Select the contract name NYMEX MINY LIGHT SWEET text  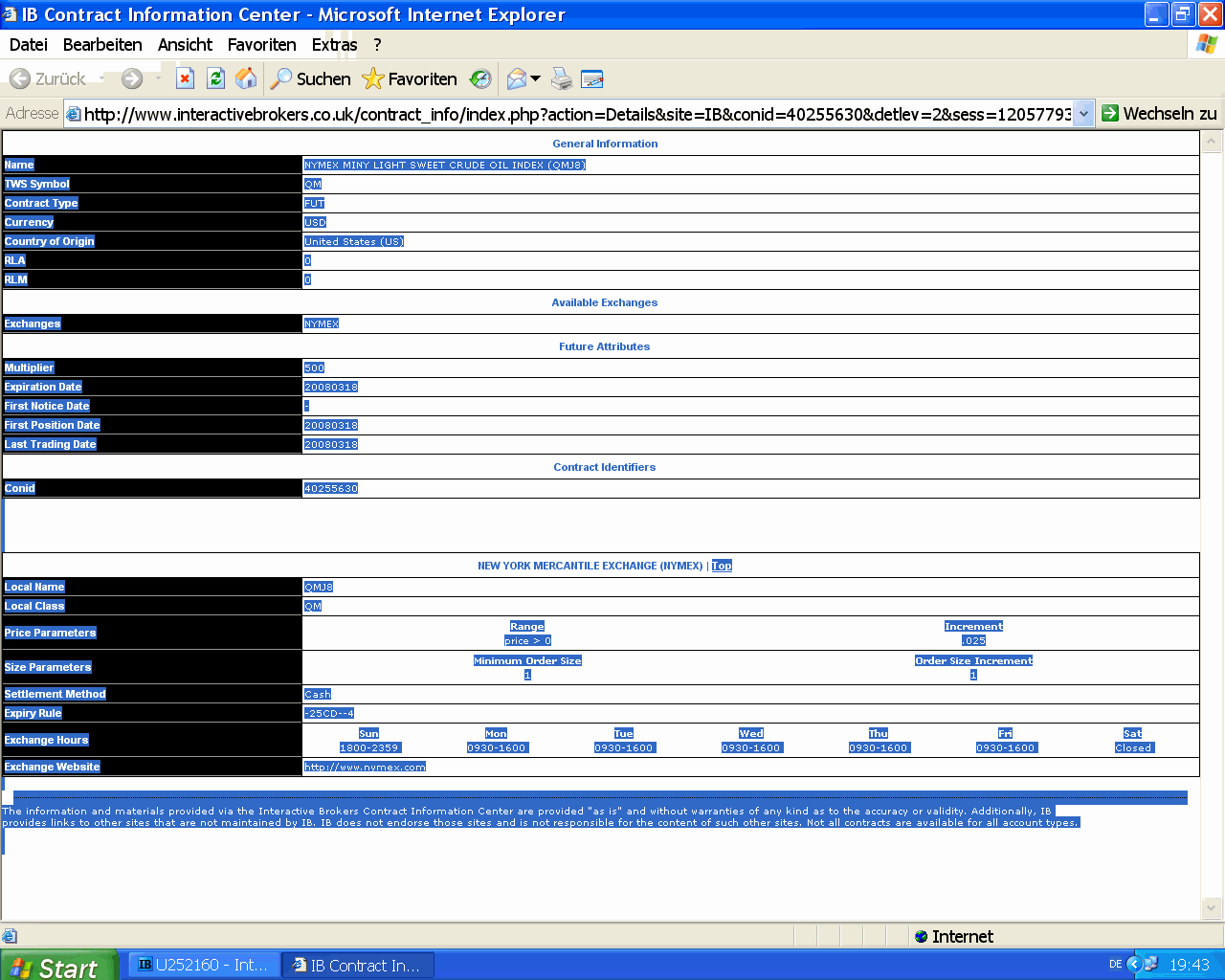(445, 165)
